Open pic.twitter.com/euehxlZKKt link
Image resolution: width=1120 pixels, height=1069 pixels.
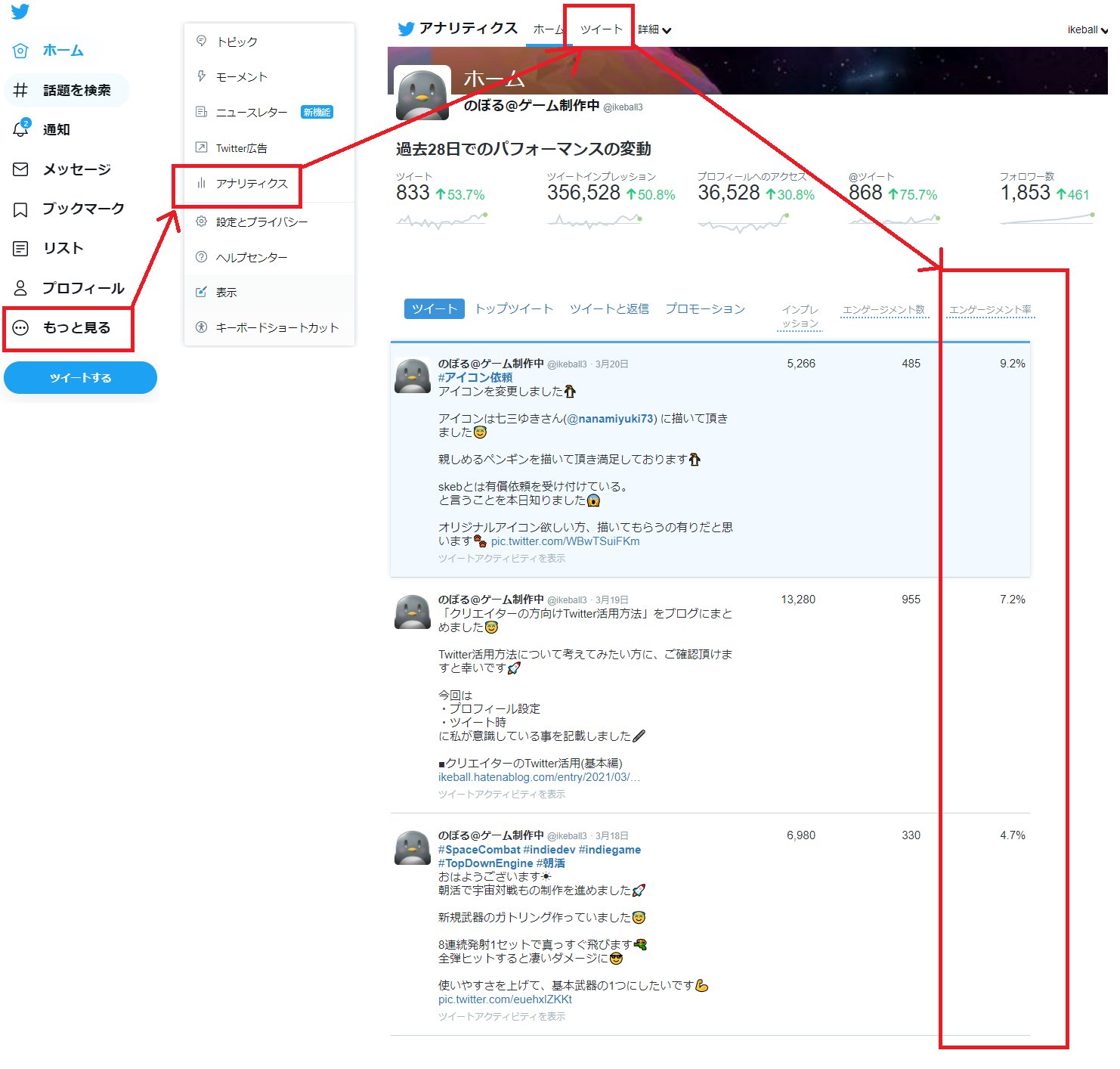pos(505,999)
